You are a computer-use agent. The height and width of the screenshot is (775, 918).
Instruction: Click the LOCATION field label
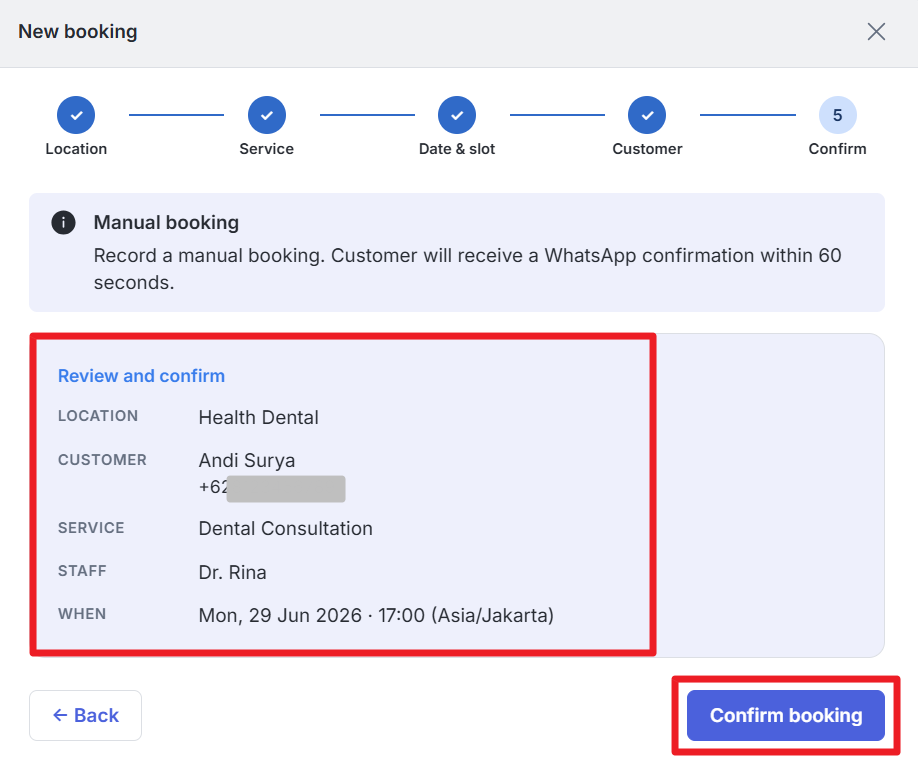click(98, 416)
